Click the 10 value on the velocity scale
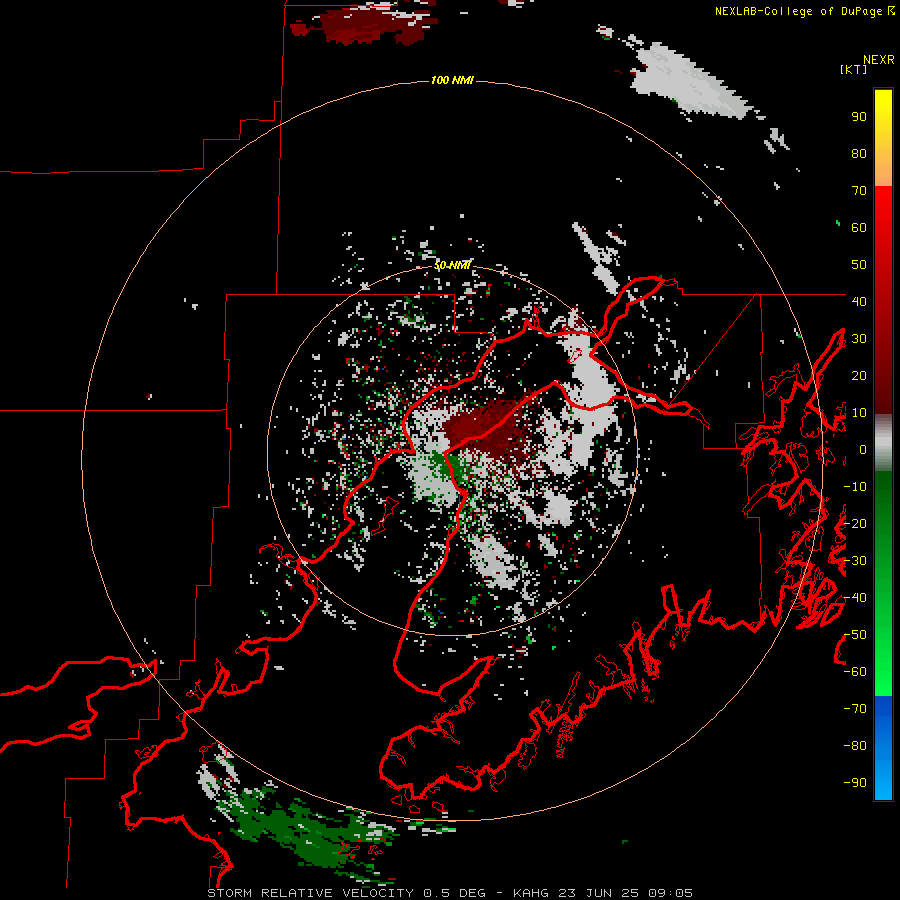Viewport: 900px width, 900px height. pos(859,413)
